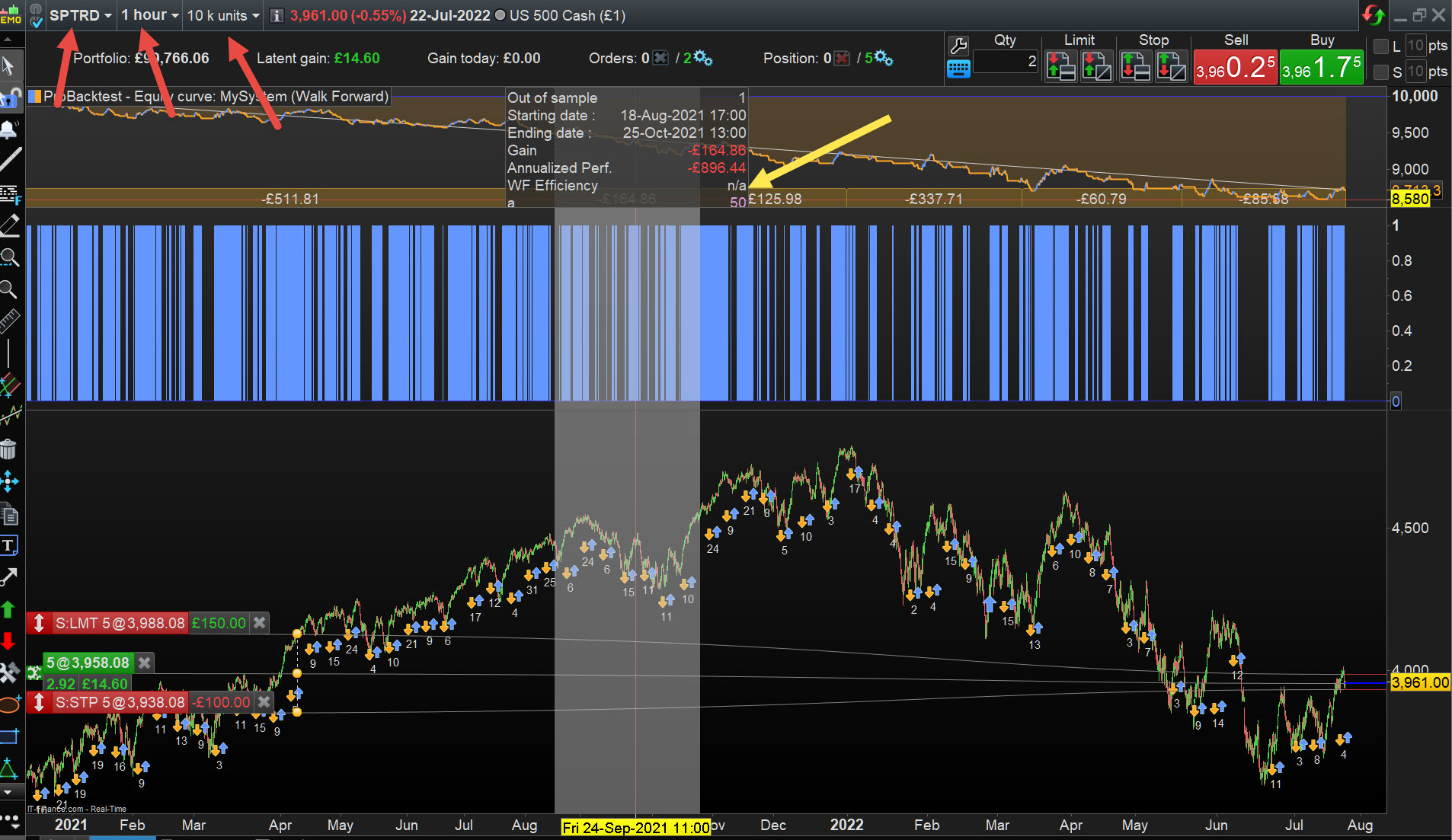Select the eraser tool in sidebar
The height and width of the screenshot is (840, 1452).
(x=9, y=225)
